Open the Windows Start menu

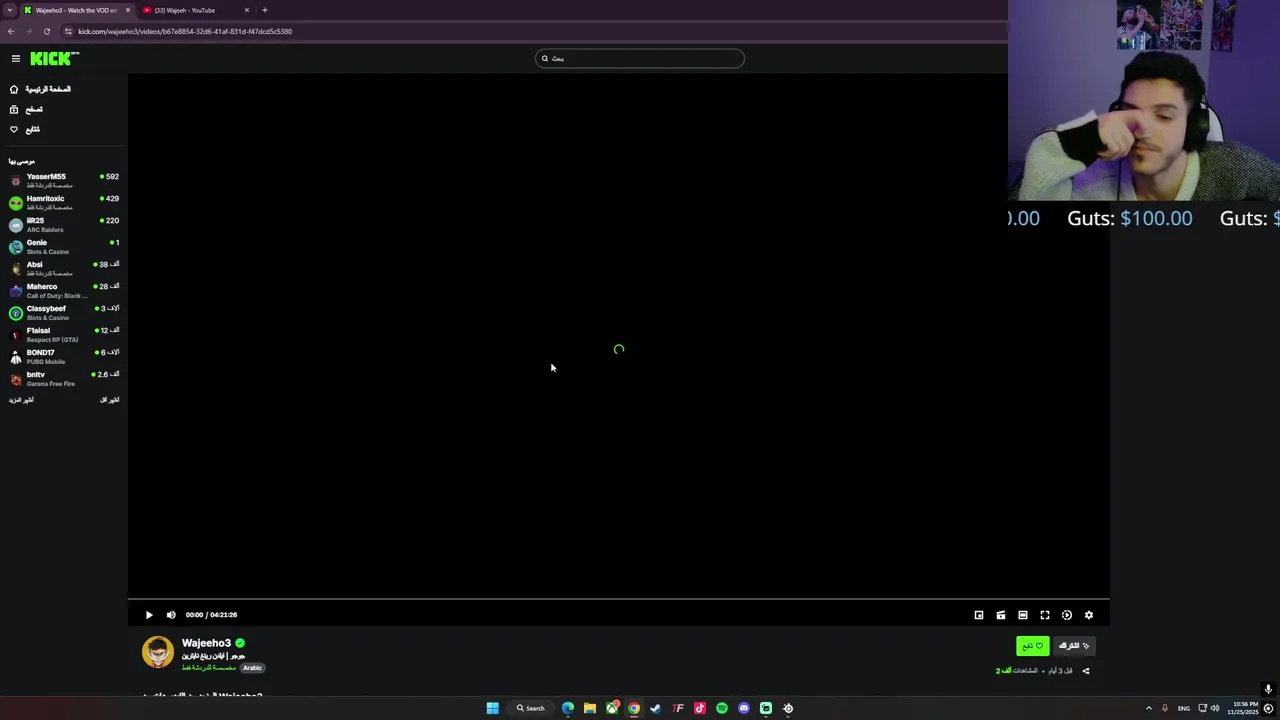coord(492,708)
